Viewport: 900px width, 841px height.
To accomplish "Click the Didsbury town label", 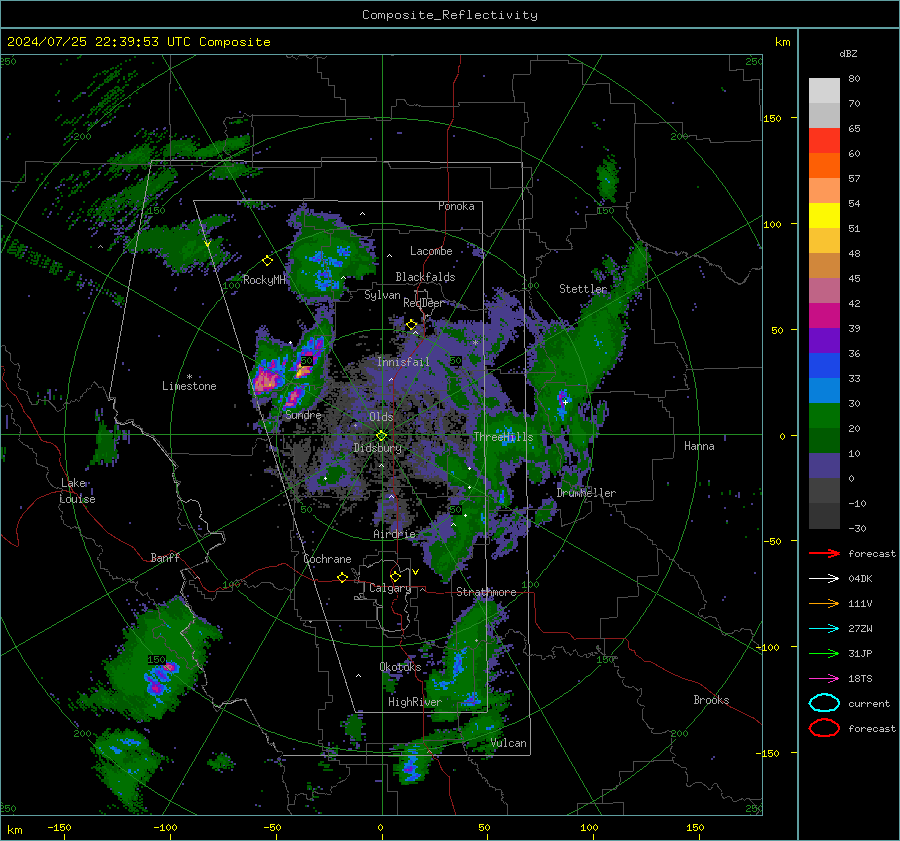I will (x=378, y=448).
